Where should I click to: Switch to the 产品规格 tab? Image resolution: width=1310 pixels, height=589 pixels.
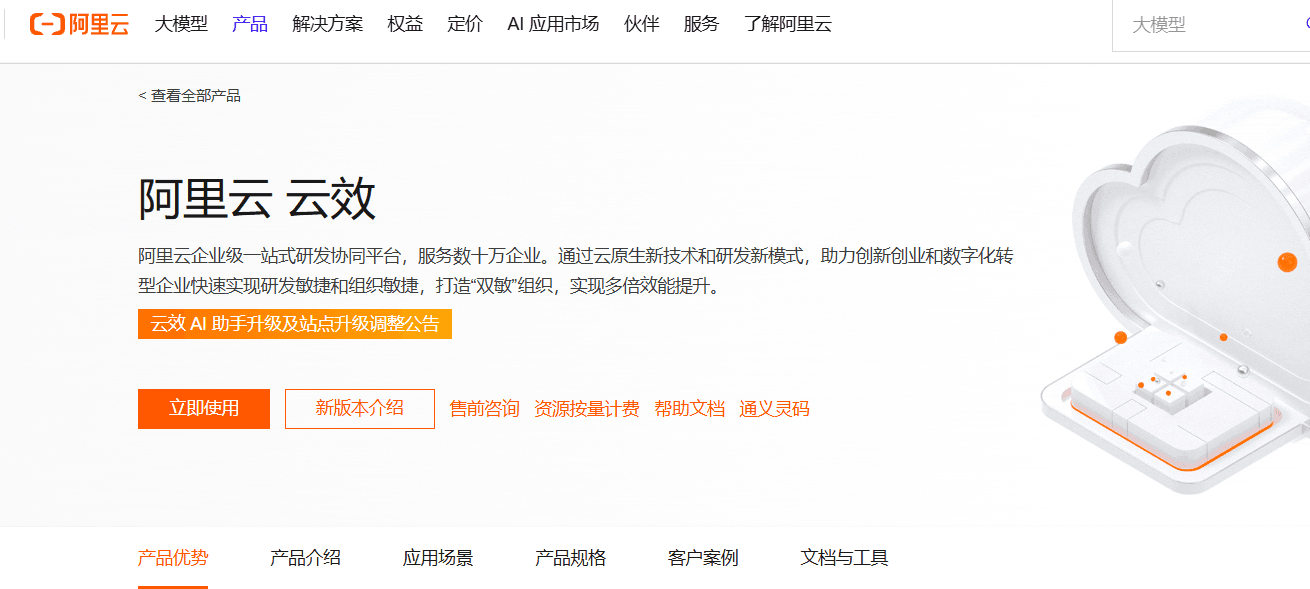[x=571, y=558]
